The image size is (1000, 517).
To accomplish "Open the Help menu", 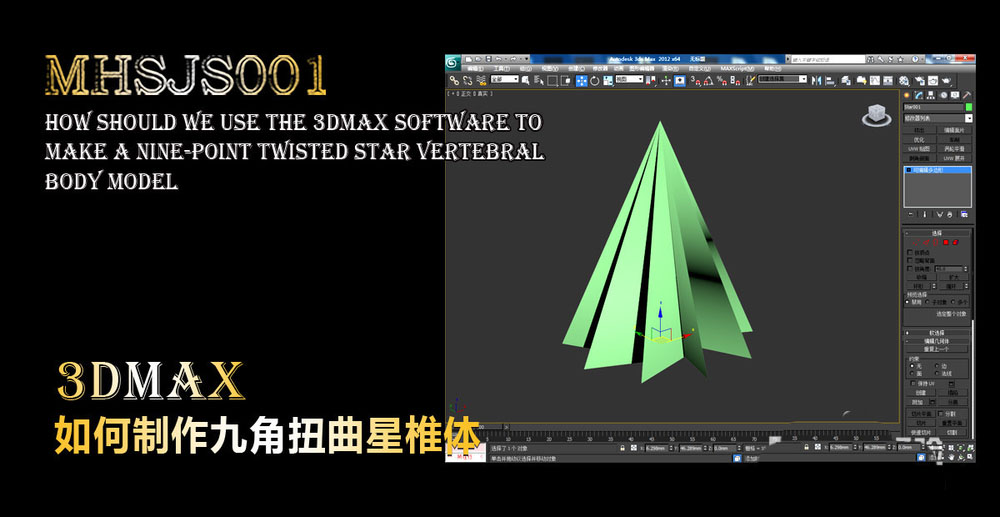I will click(x=772, y=68).
